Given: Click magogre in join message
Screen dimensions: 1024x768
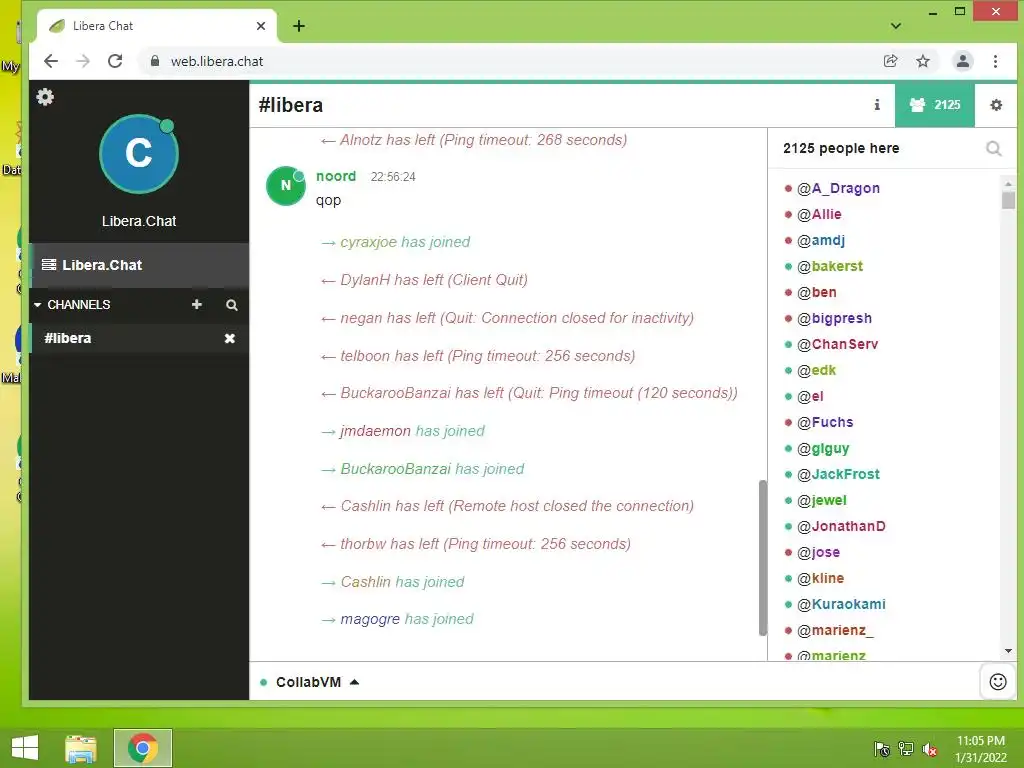Looking at the screenshot, I should pos(370,619).
